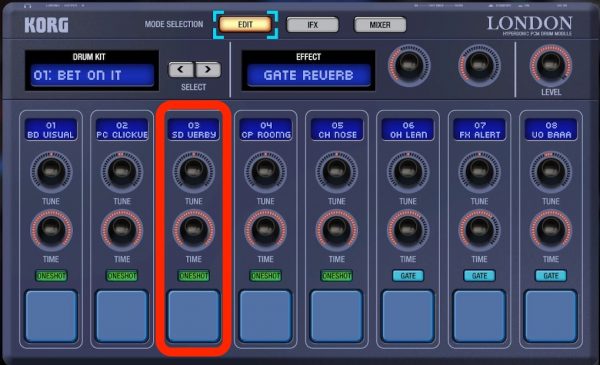Switch to MIXER mode
Image resolution: width=600 pixels, height=365 pixels.
380,25
